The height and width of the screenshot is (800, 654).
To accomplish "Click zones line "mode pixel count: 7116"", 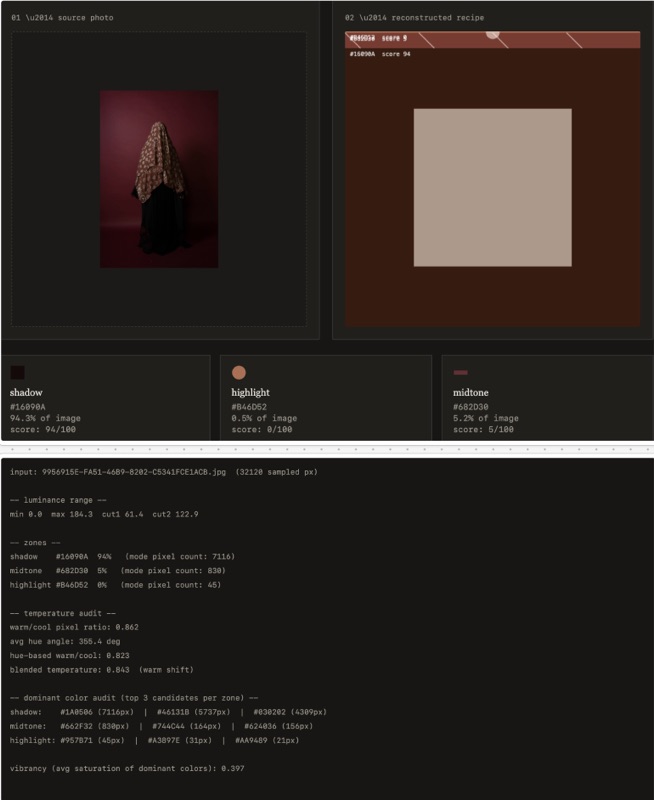I will pos(180,557).
